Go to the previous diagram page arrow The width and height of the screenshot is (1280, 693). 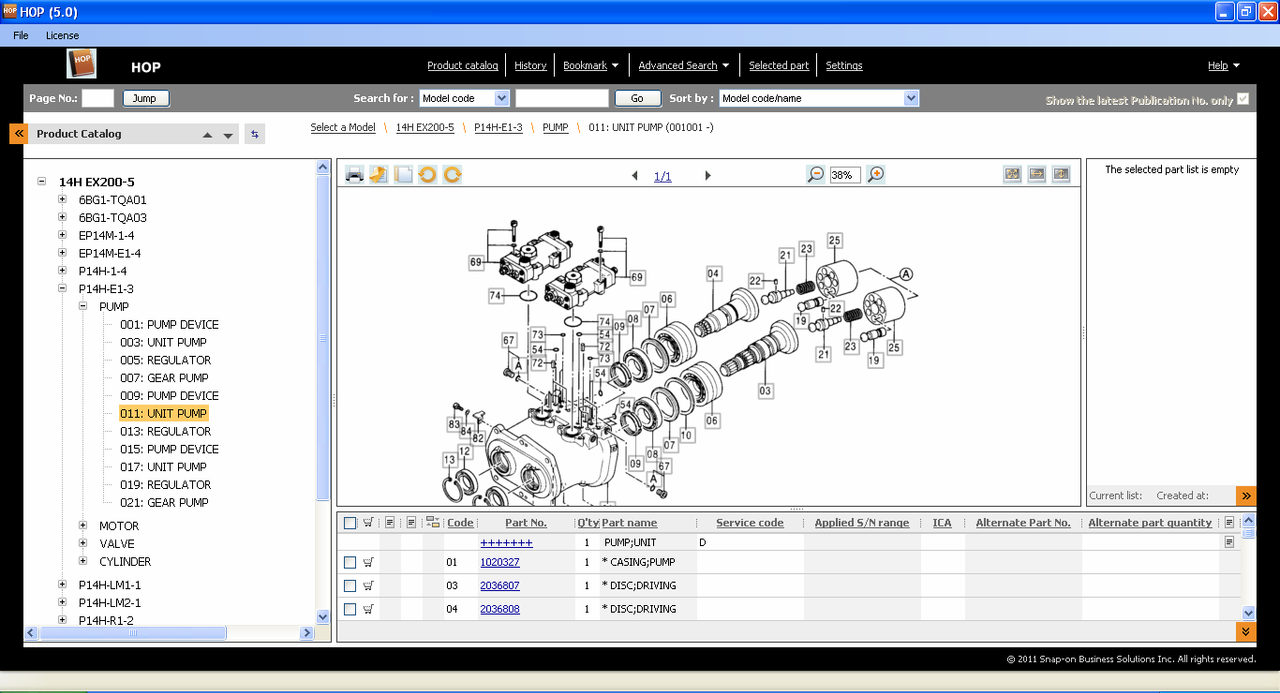(635, 176)
